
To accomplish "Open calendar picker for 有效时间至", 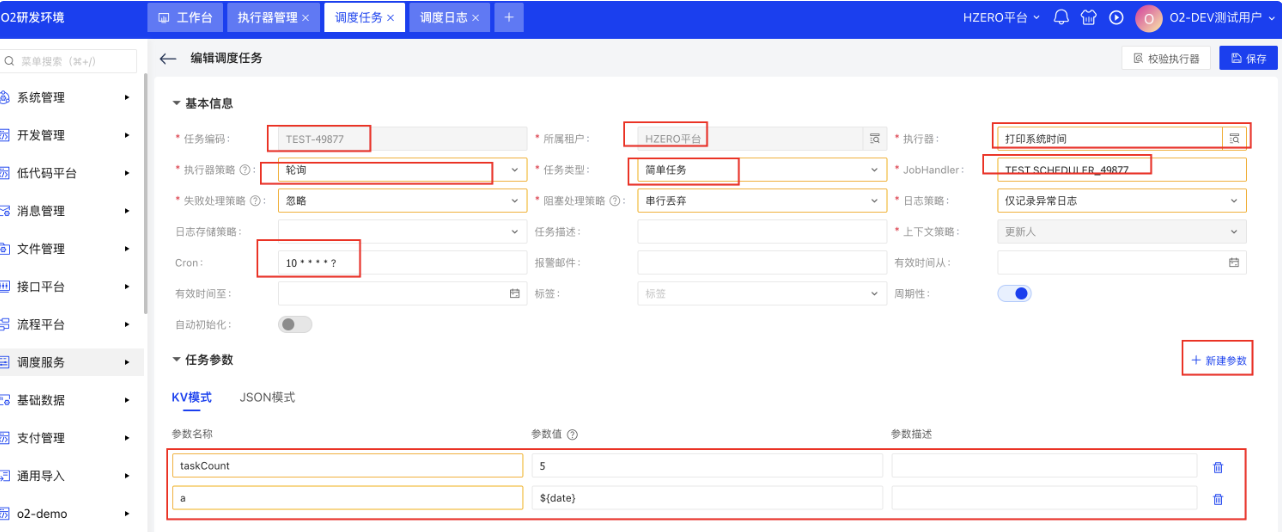I will click(515, 294).
